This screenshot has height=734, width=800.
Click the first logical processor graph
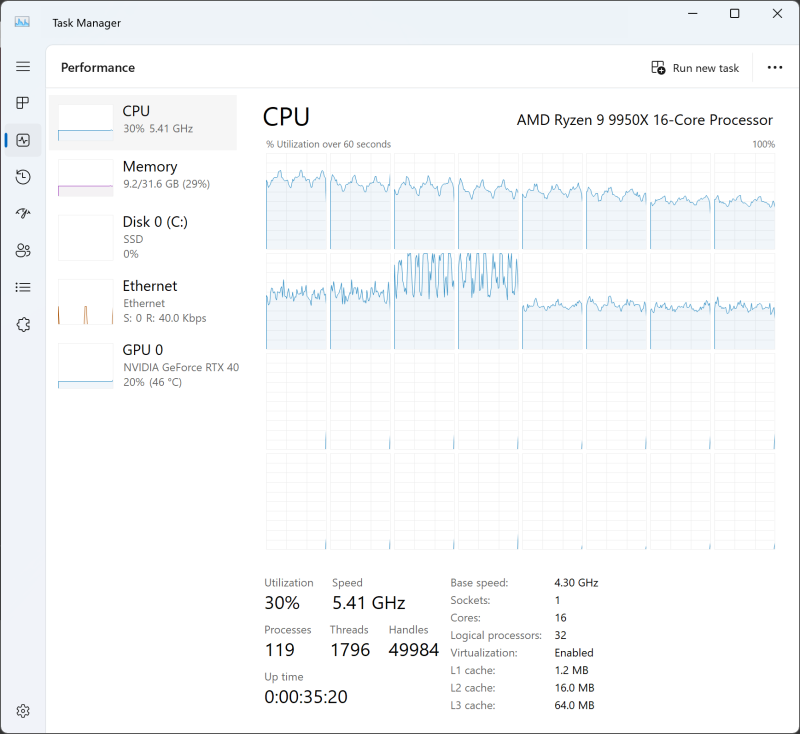click(x=296, y=201)
